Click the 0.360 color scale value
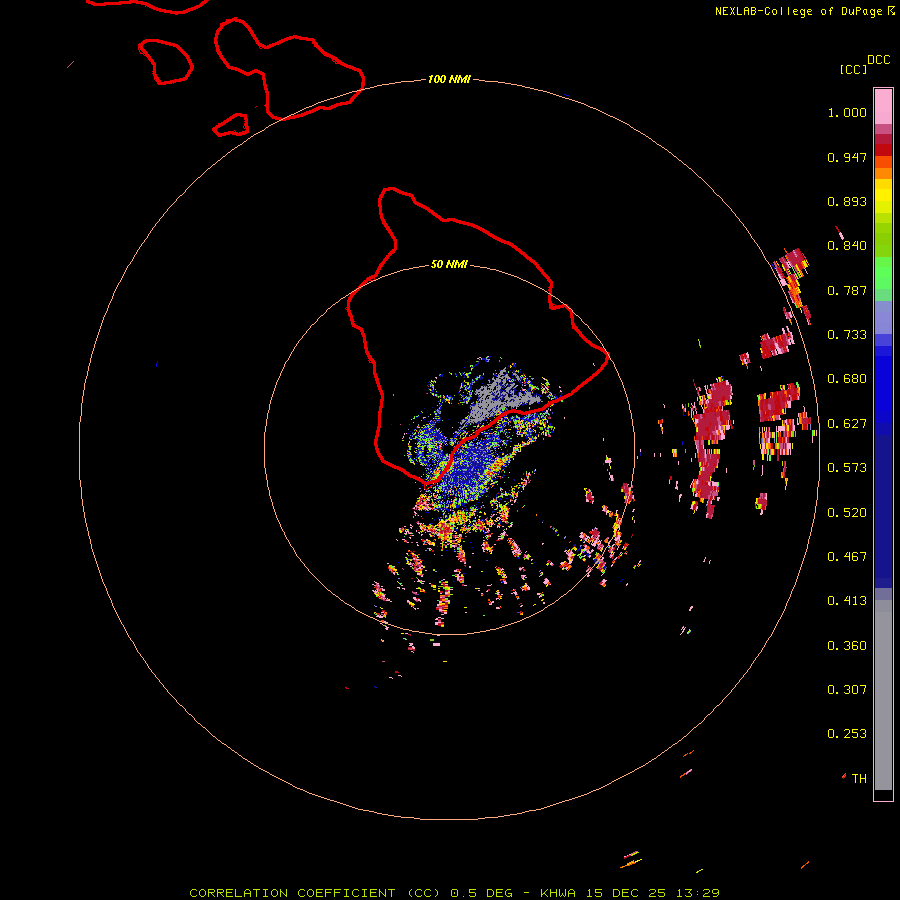 pyautogui.click(x=847, y=646)
